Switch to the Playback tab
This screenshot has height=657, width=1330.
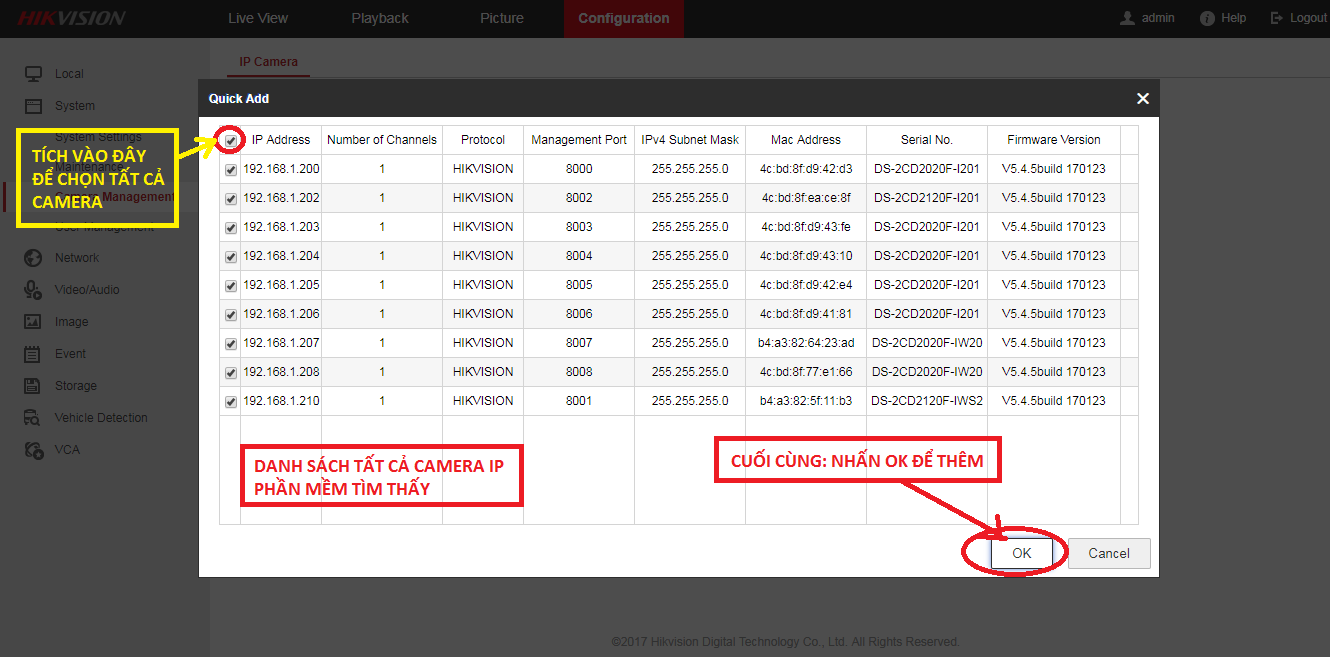tap(380, 18)
